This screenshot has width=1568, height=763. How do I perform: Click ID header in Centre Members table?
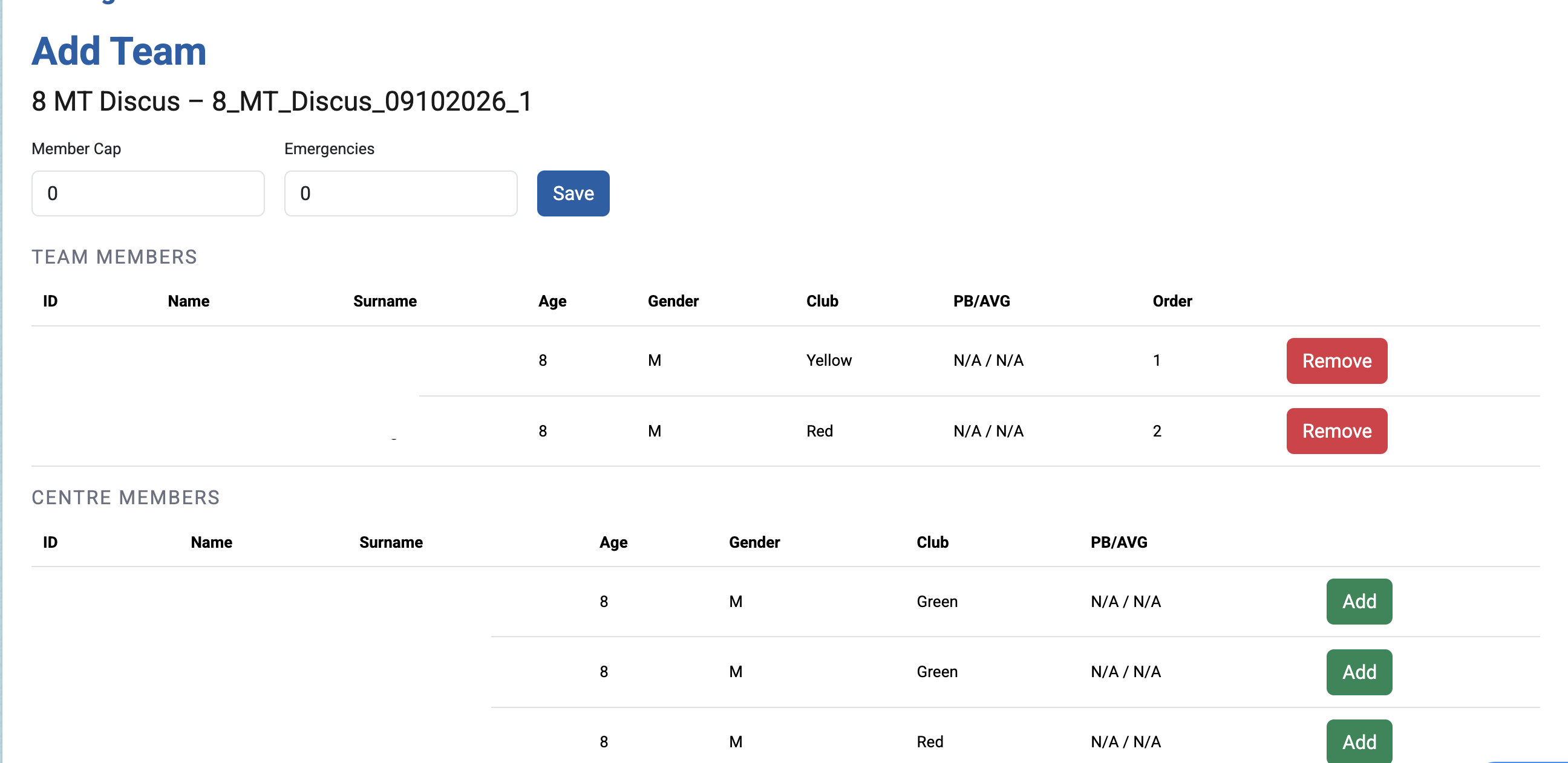50,542
